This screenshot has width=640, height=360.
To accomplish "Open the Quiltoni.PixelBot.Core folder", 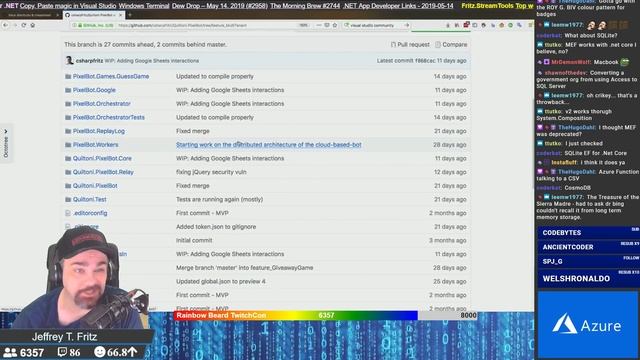I will point(102,158).
